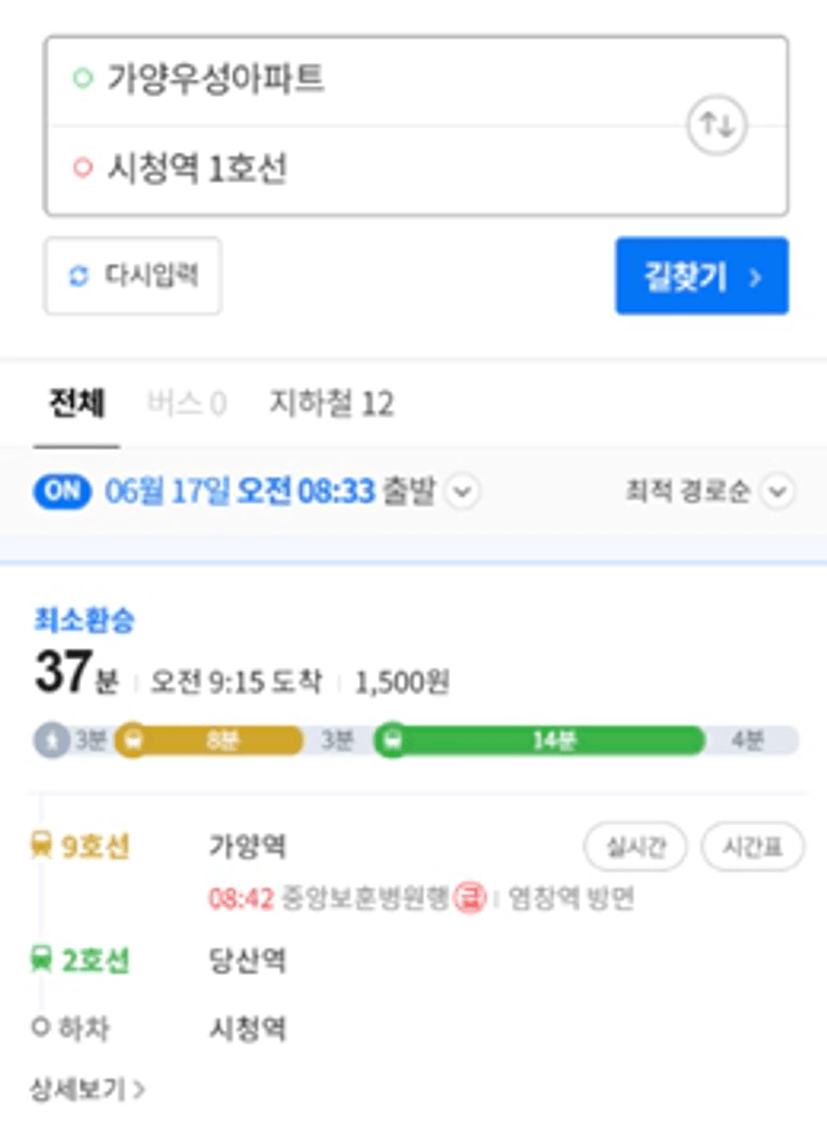The width and height of the screenshot is (827, 1136).
Task: Toggle the ON departure time switch
Action: coord(62,492)
